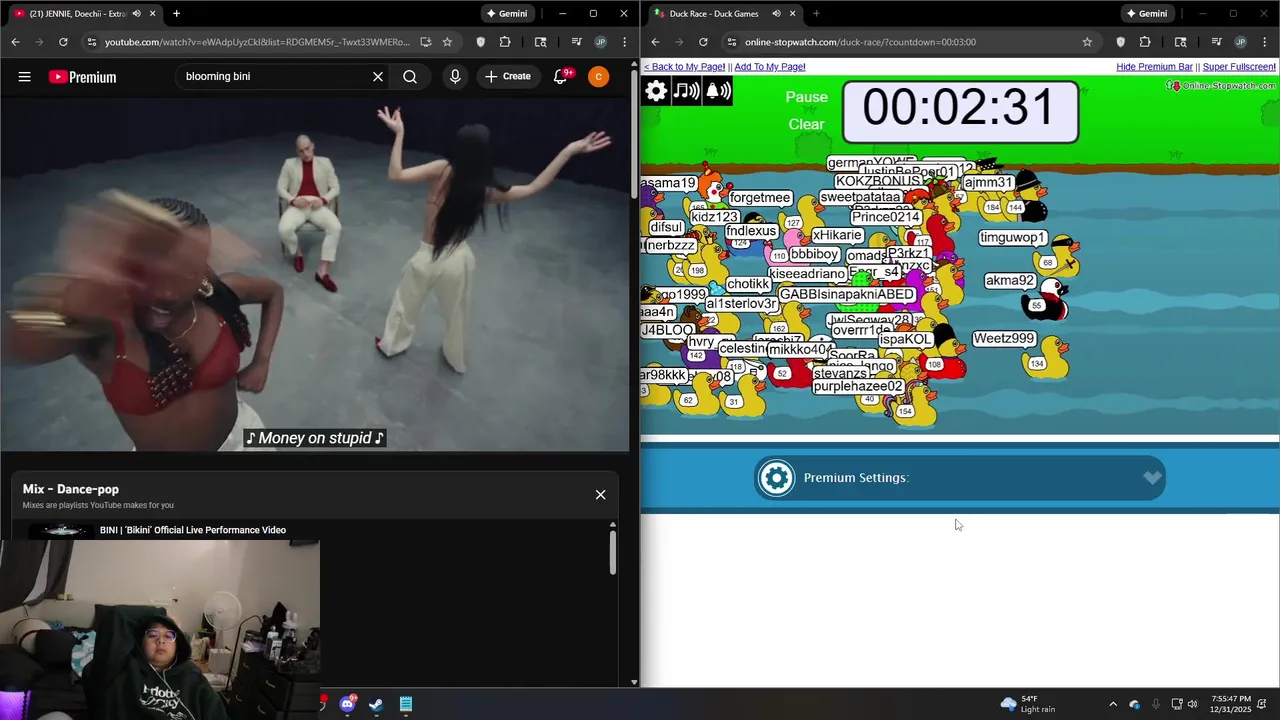Toggle the duck race music sound icon
The width and height of the screenshot is (1280, 720).
pyautogui.click(x=686, y=91)
